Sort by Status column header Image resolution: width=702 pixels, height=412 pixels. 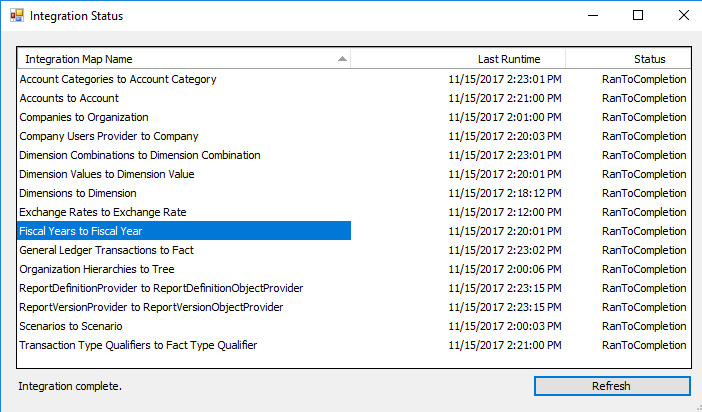coord(628,59)
